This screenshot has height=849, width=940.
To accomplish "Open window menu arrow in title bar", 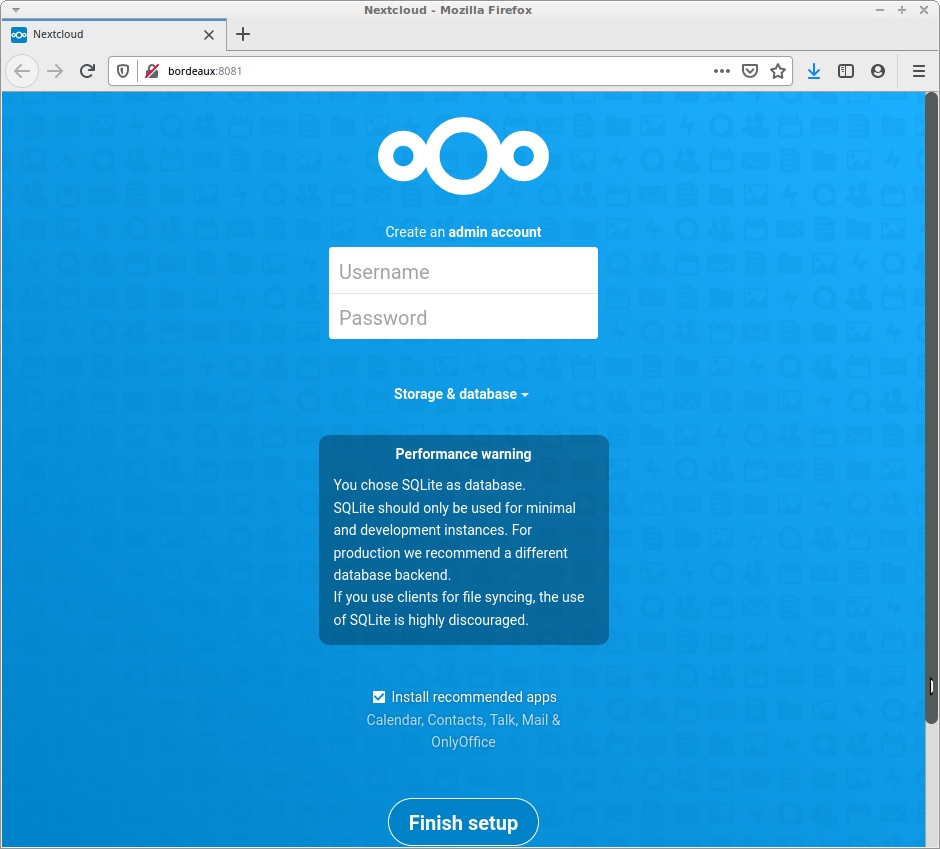I will point(16,10).
